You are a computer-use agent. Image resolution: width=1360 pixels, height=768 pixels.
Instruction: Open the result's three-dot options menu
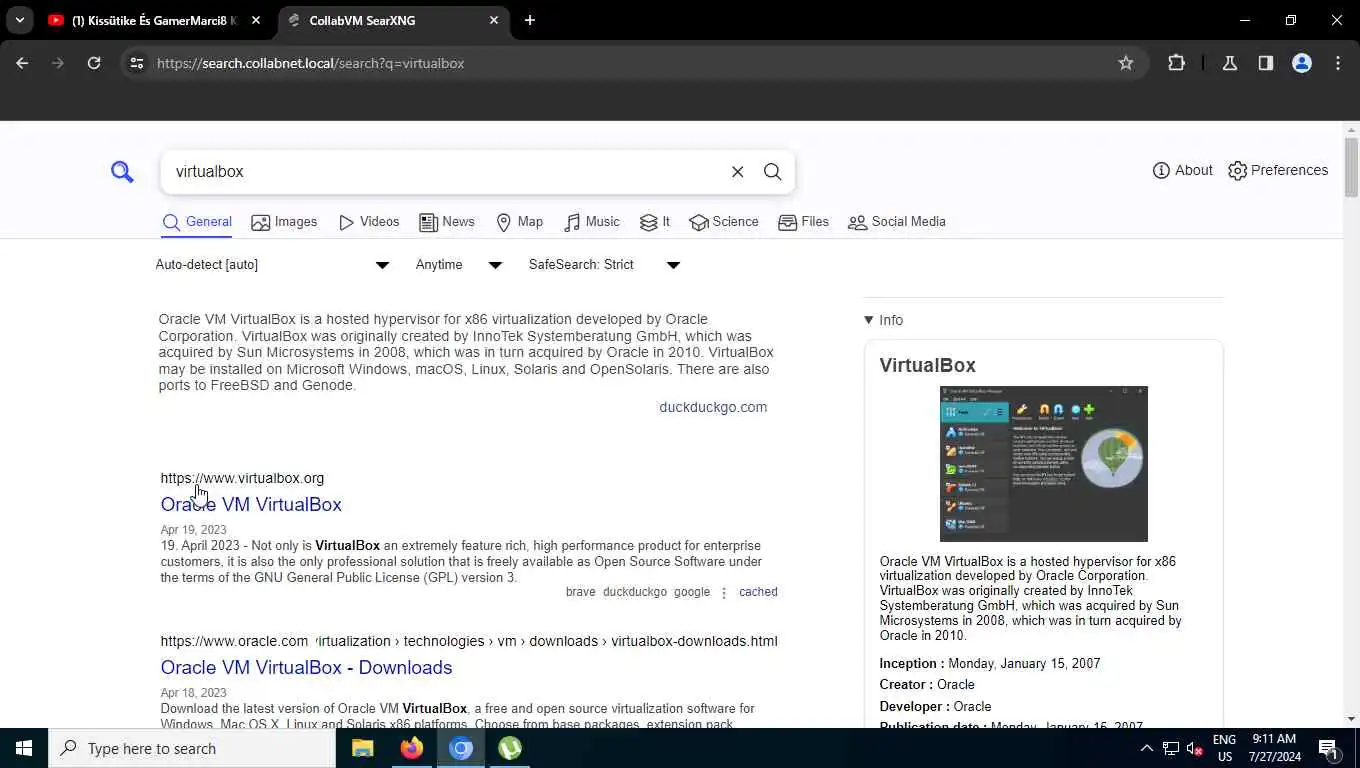tap(724, 593)
